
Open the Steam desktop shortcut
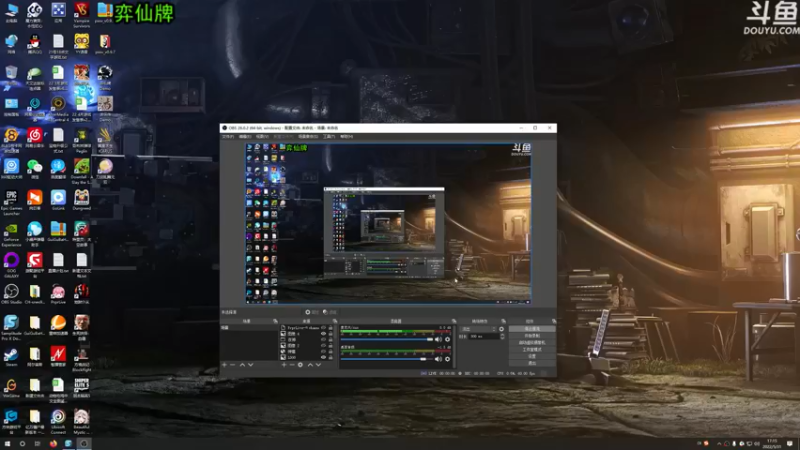tap(11, 357)
